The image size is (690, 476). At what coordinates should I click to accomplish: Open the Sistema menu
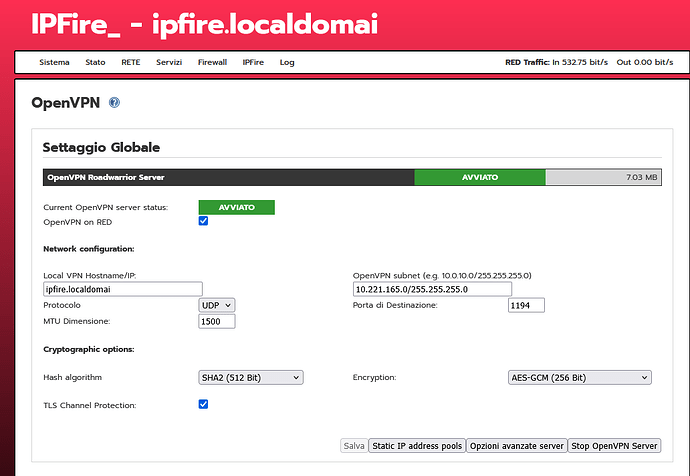(54, 62)
